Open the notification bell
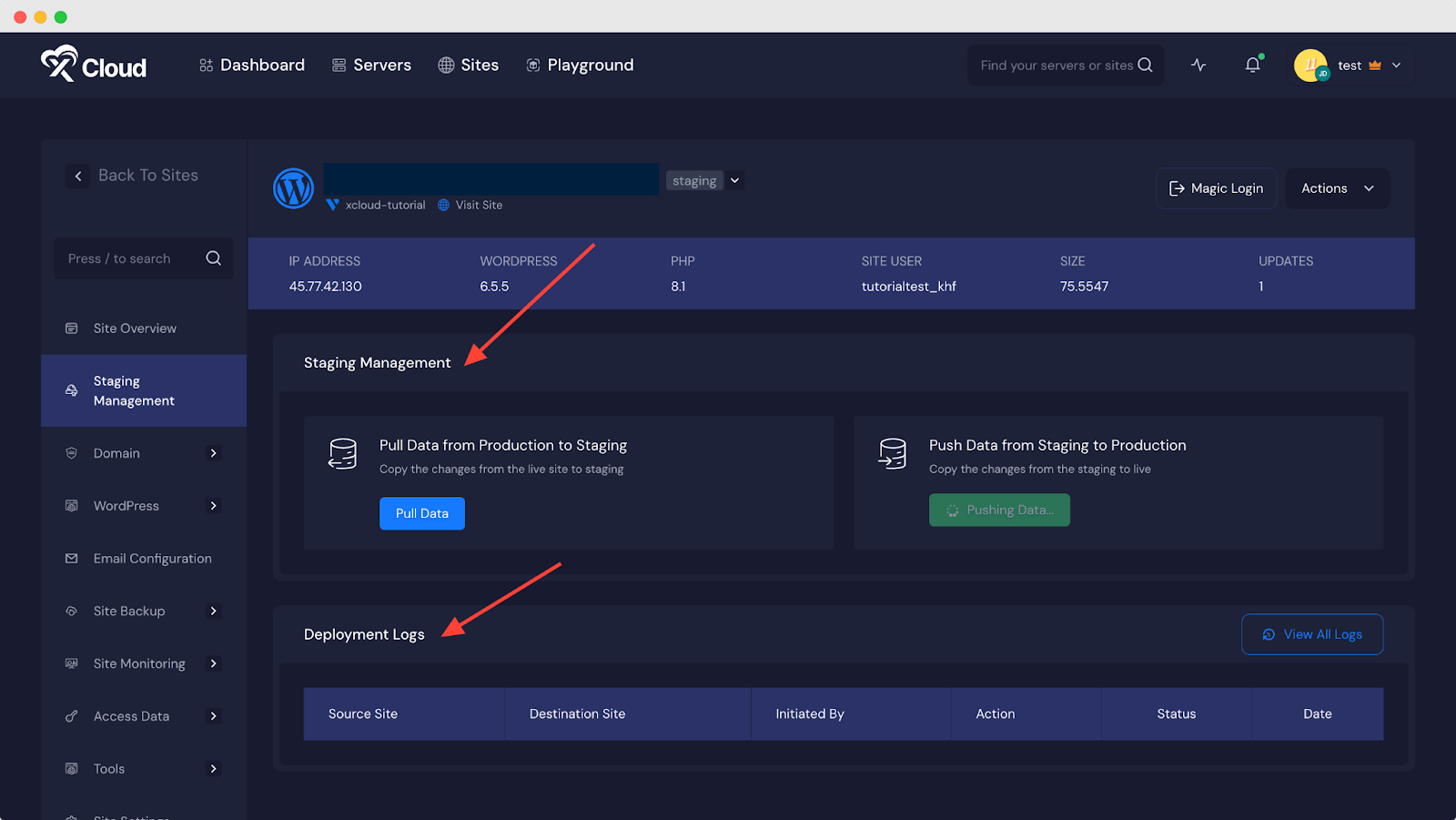 click(1252, 65)
